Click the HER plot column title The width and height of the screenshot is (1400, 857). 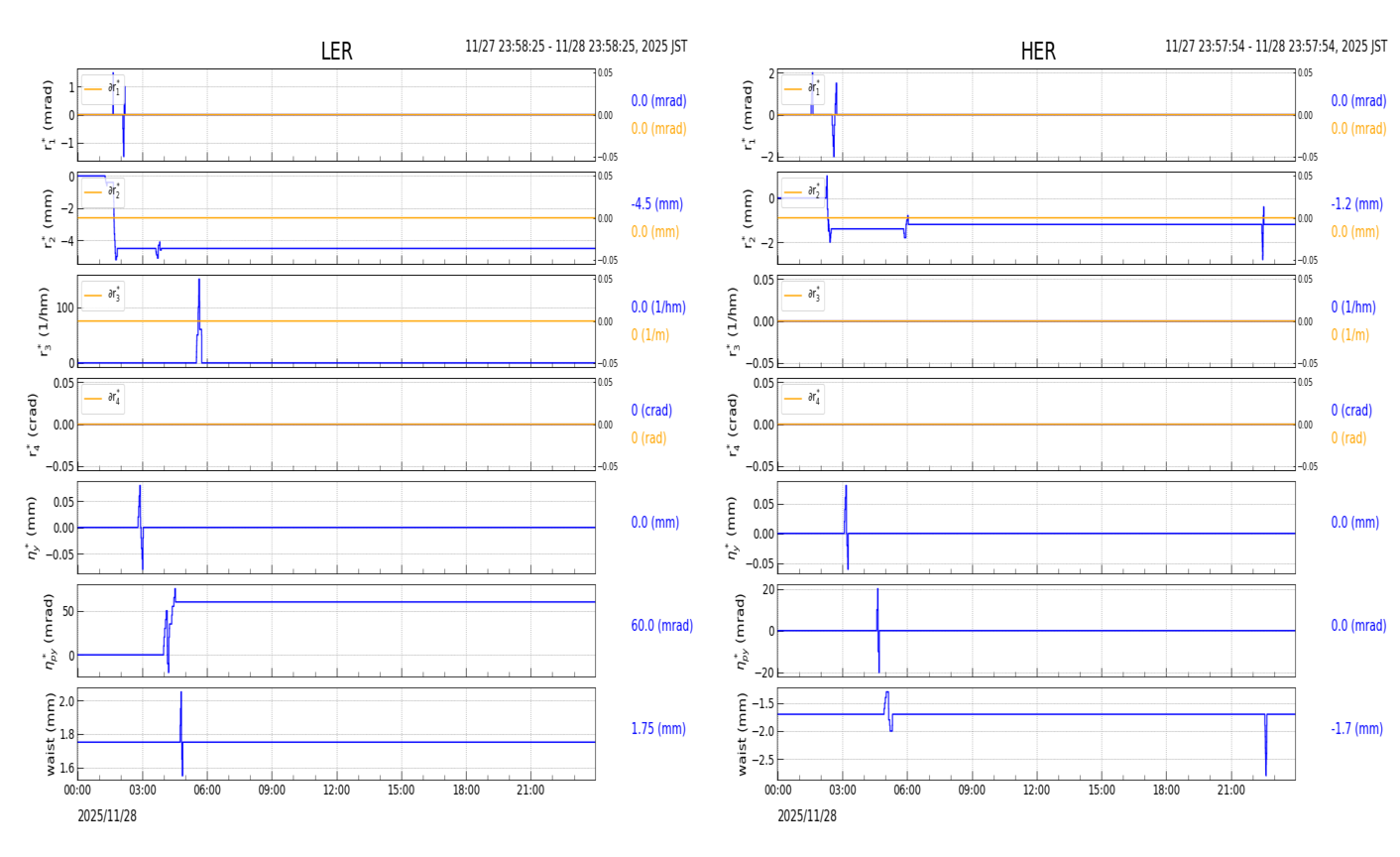tap(1038, 52)
